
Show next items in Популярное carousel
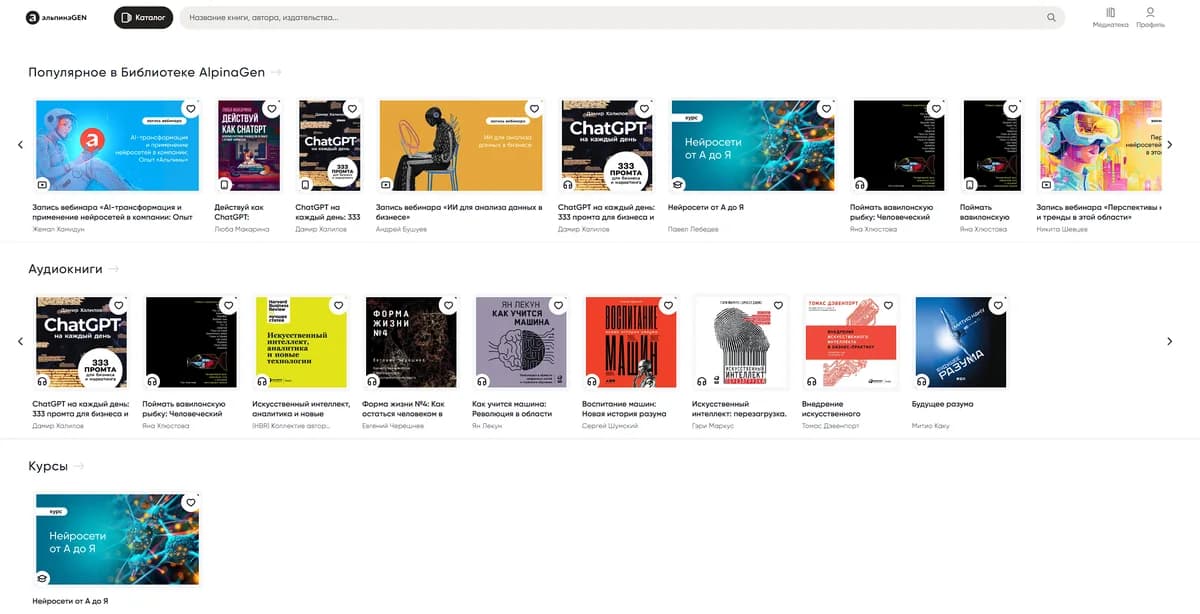point(1169,145)
